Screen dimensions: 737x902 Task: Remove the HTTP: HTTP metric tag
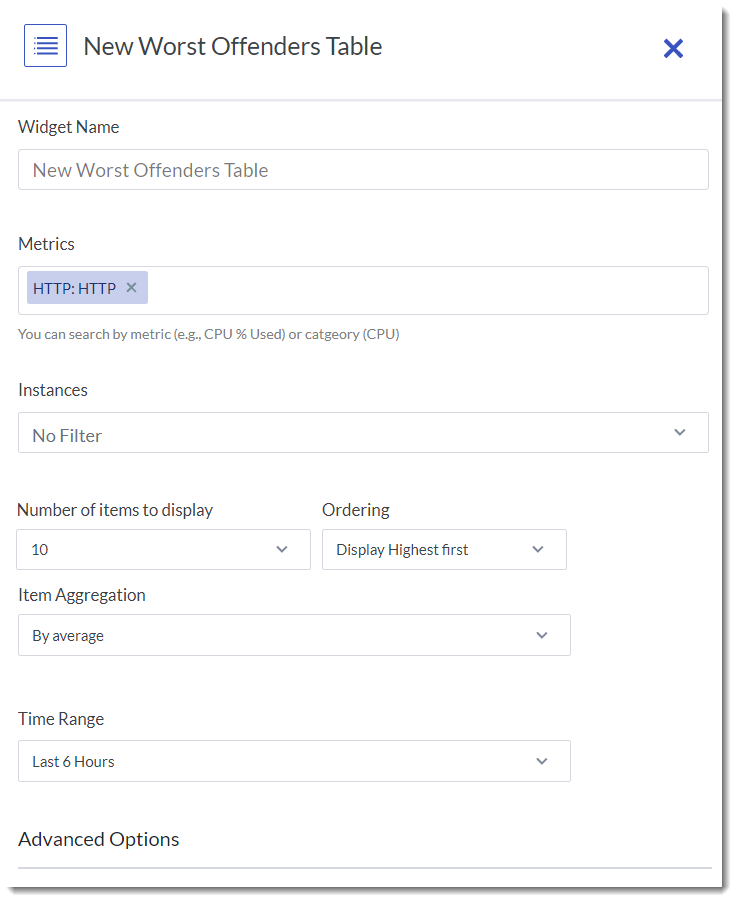tap(131, 288)
